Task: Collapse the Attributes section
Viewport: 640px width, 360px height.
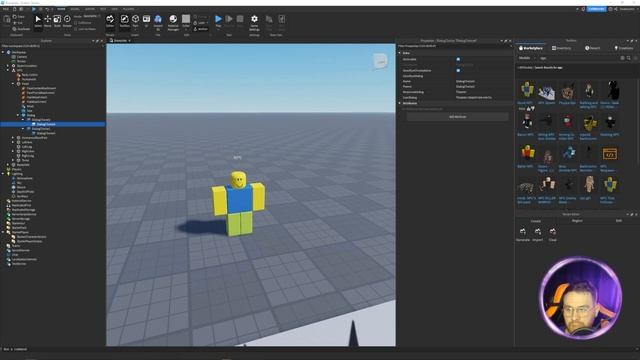Action: pos(400,103)
